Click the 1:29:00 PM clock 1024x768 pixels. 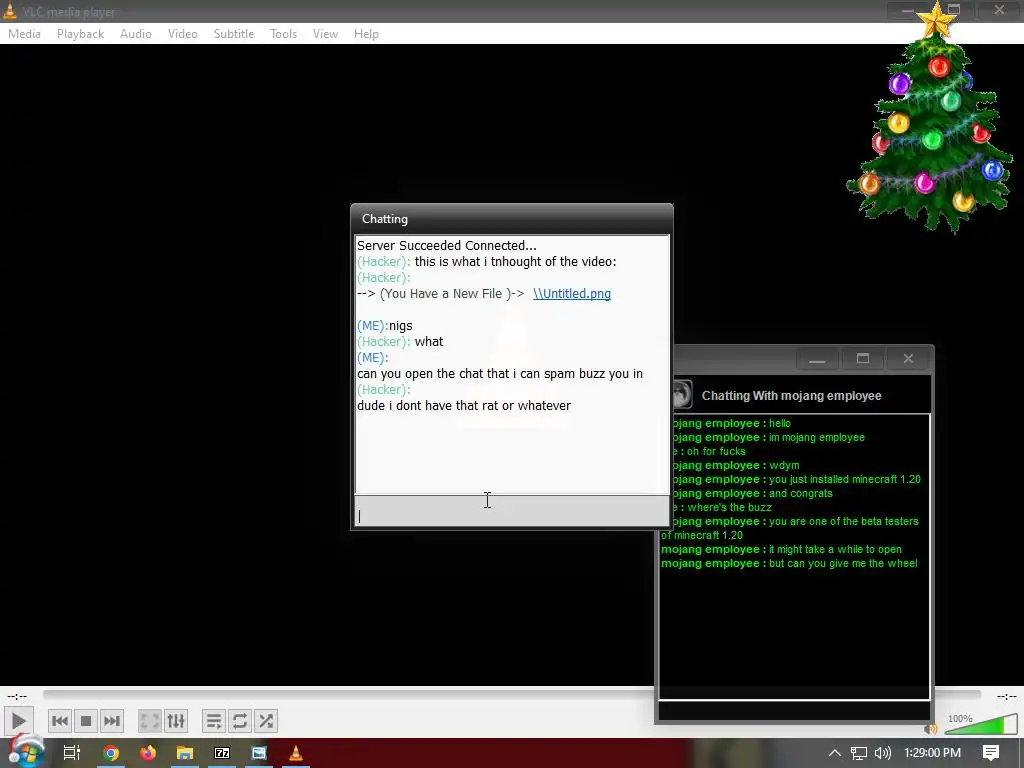[x=933, y=753]
